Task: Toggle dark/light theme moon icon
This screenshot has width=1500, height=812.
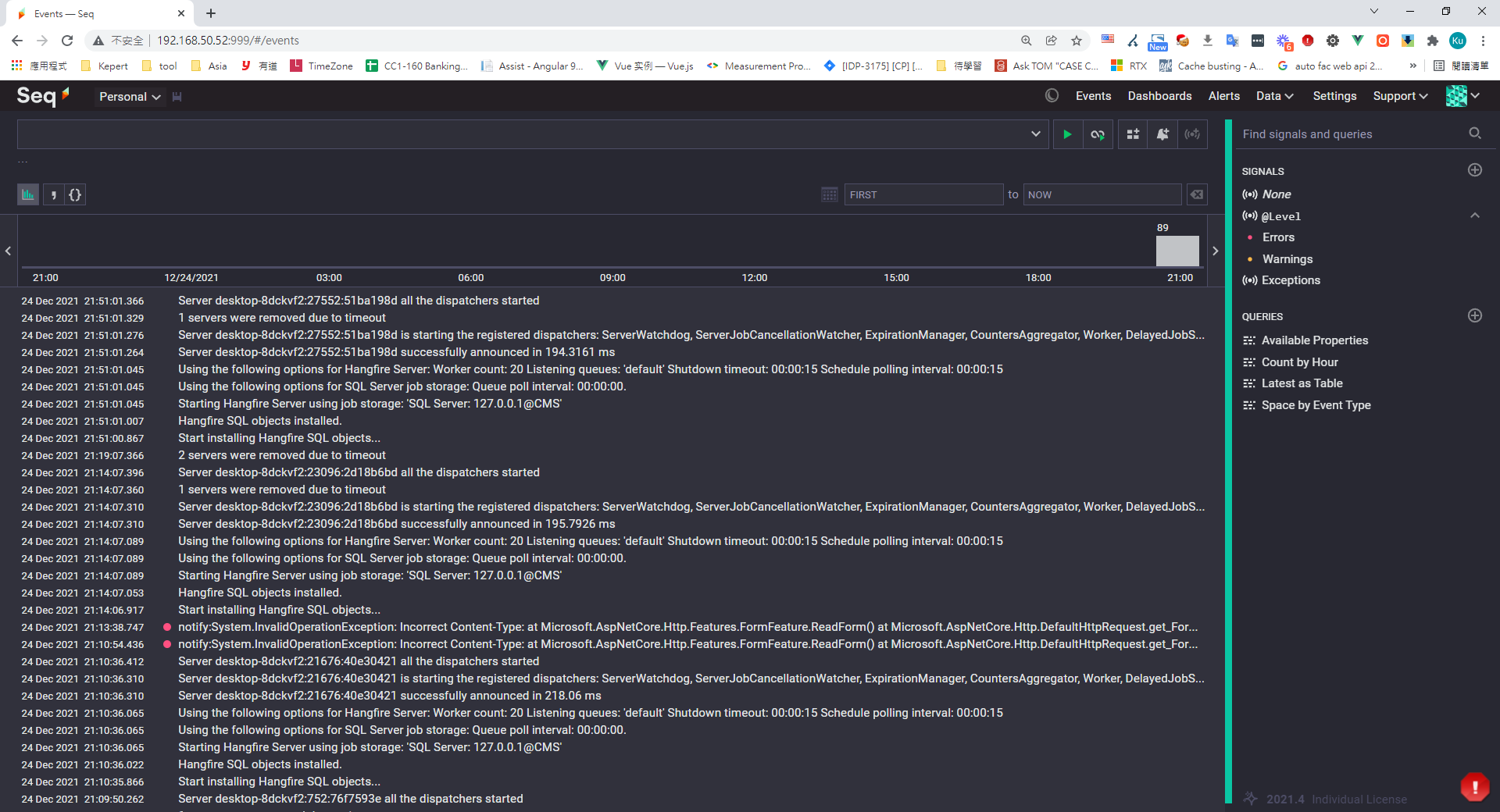Action: click(x=1052, y=96)
